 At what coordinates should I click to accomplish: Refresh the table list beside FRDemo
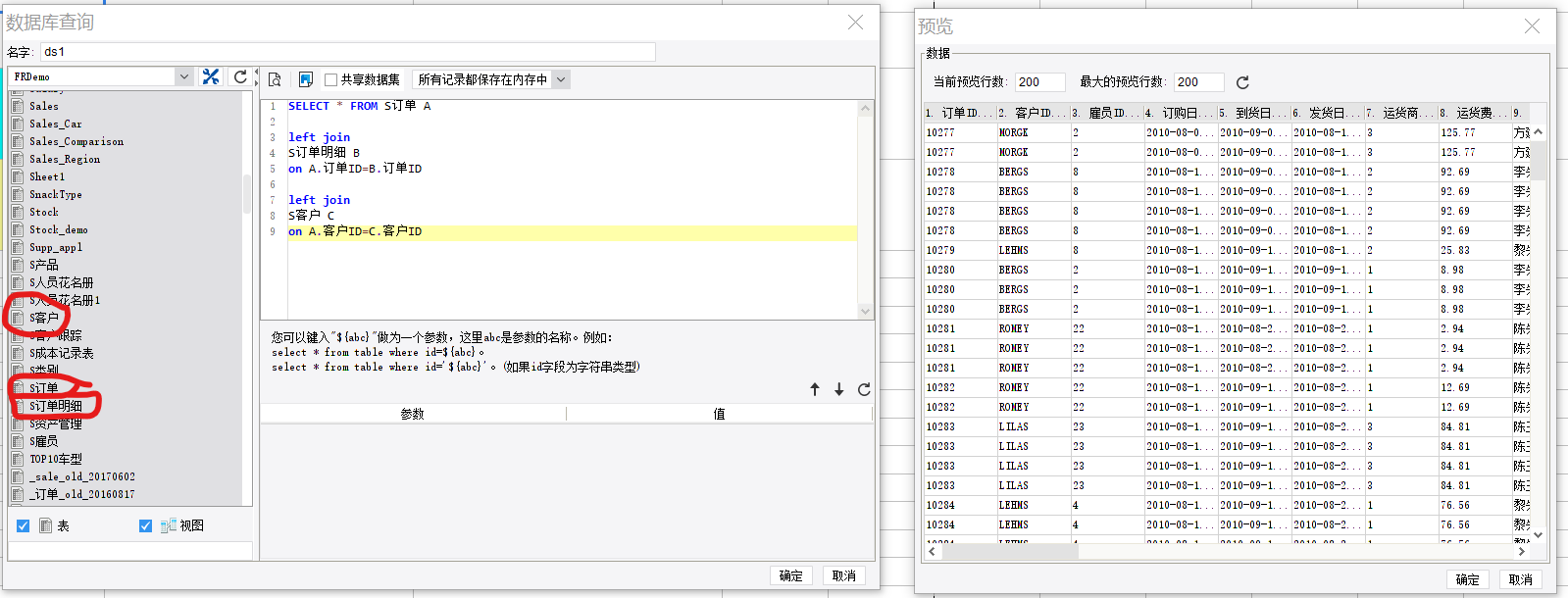pyautogui.click(x=240, y=76)
